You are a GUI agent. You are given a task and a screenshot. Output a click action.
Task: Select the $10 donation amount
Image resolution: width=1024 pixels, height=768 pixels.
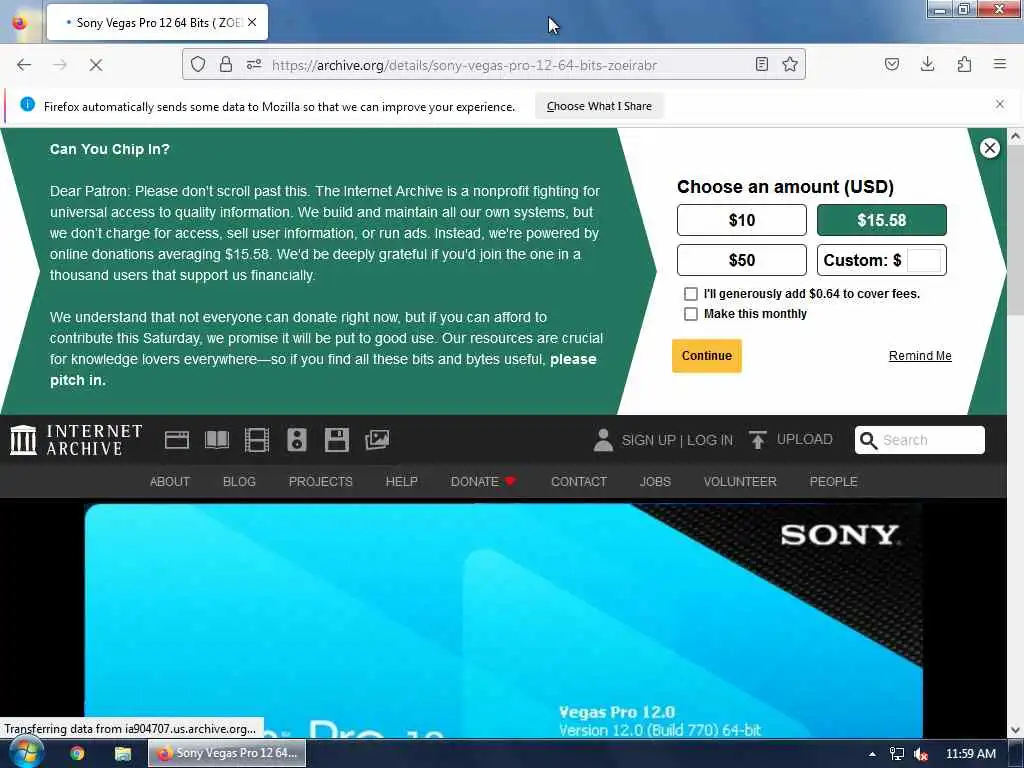point(742,220)
